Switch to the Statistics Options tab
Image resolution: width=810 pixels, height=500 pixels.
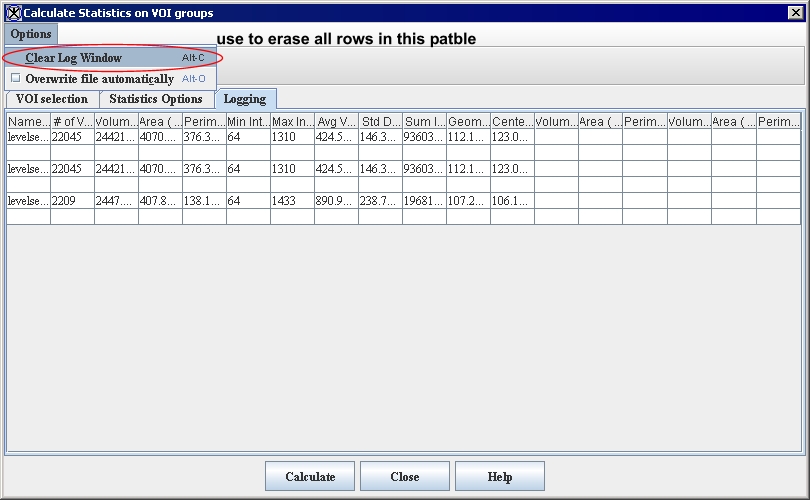pos(156,99)
